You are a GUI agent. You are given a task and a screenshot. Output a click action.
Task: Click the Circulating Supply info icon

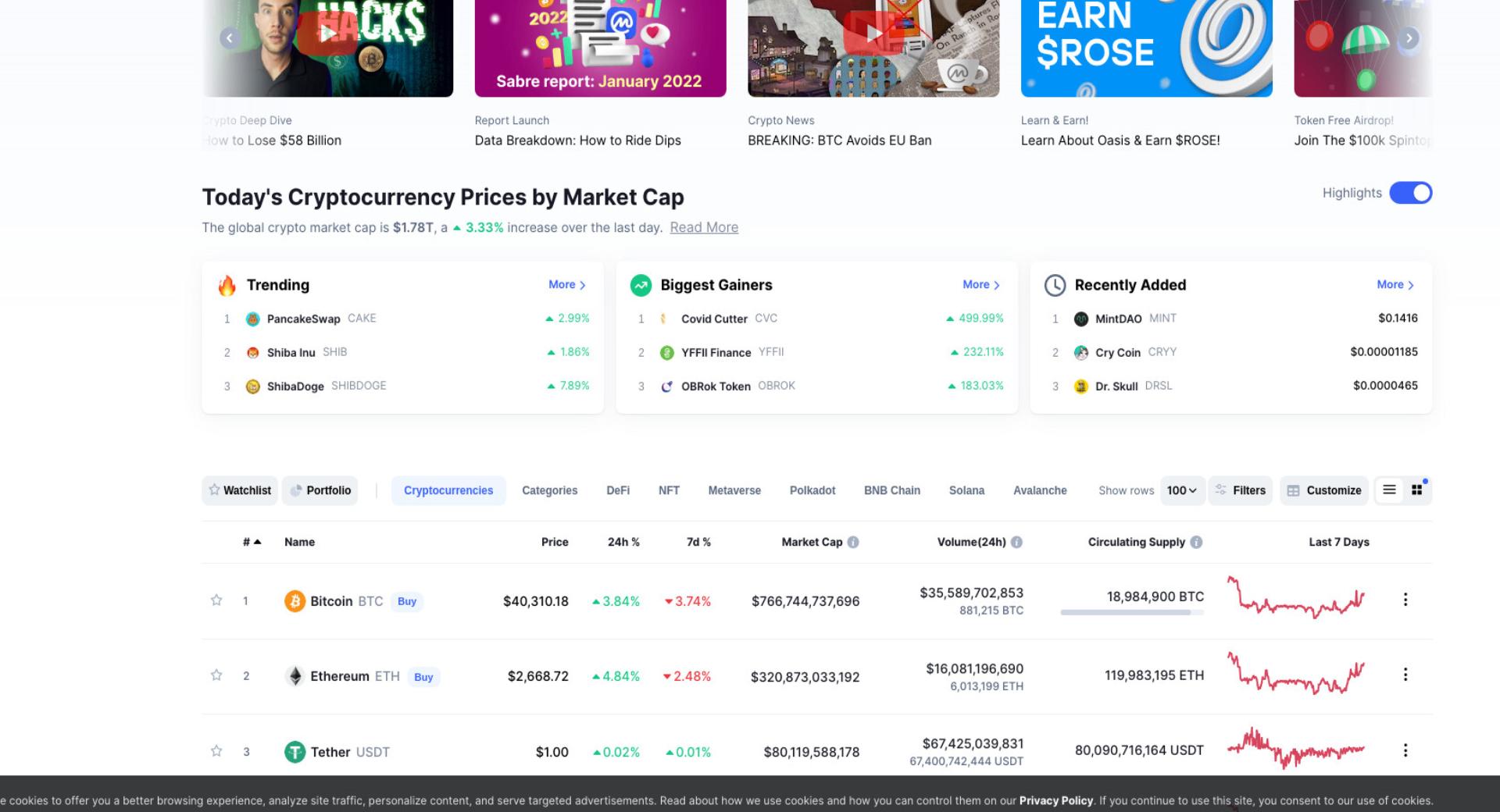1196,542
